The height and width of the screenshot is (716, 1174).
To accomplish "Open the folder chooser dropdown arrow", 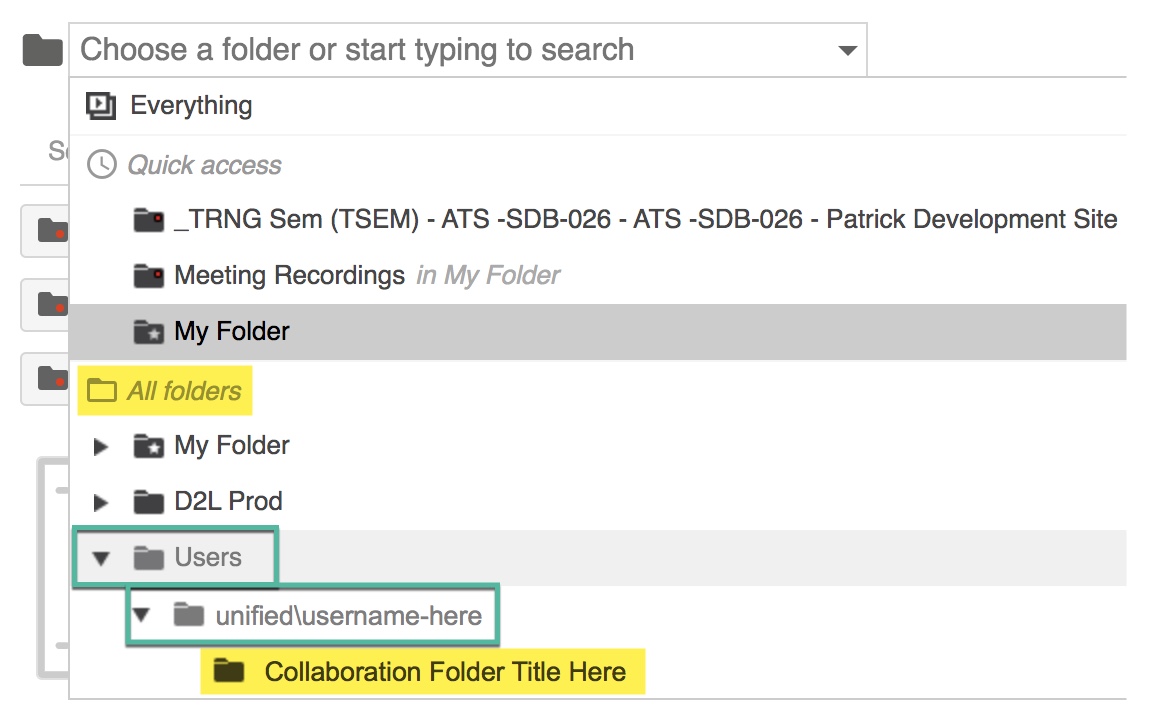I will tap(847, 50).
